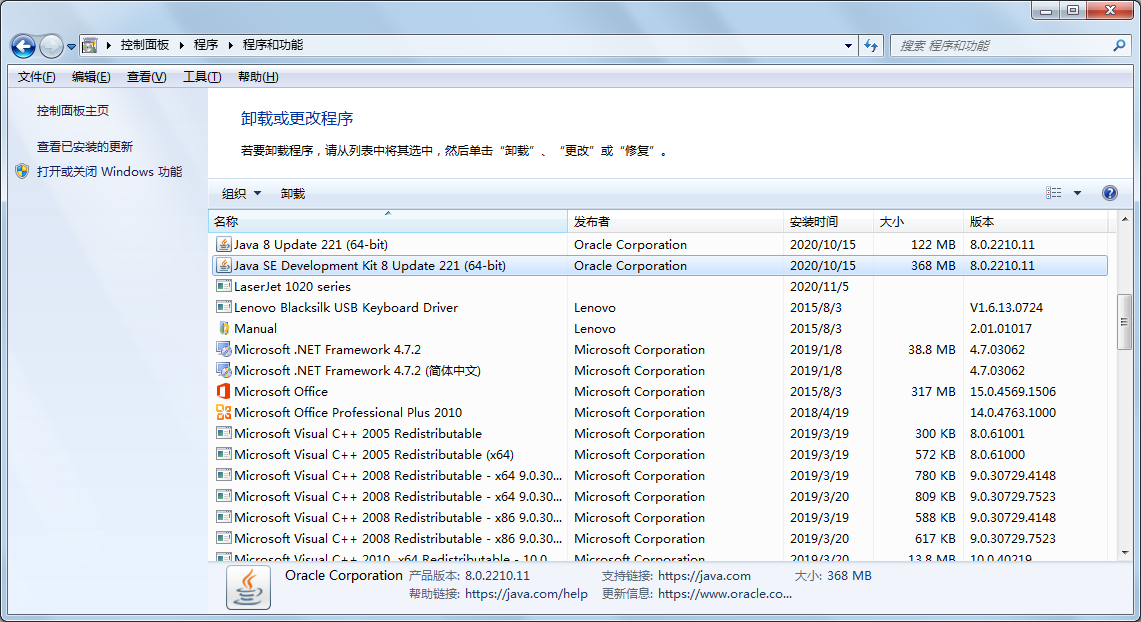Viewport: 1141px width, 622px height.
Task: Maximize the window
Action: (1073, 10)
